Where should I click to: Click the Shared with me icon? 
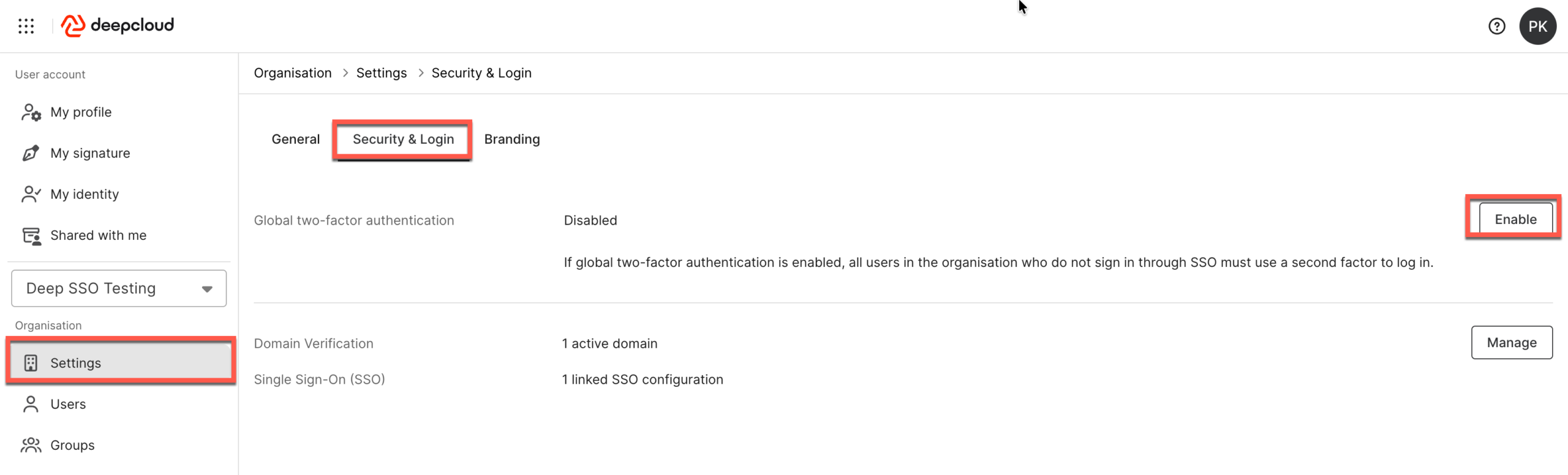tap(31, 236)
